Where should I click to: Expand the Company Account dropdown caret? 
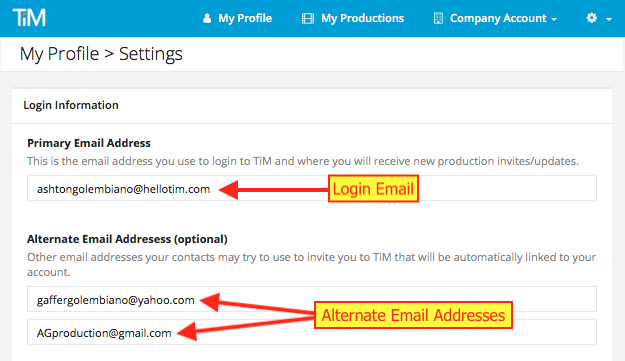coord(554,19)
